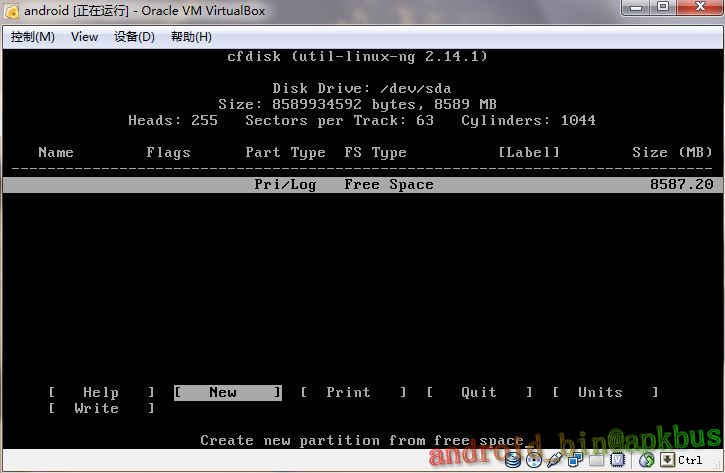Open the 设备(D) menu
The image size is (725, 473).
pos(134,37)
